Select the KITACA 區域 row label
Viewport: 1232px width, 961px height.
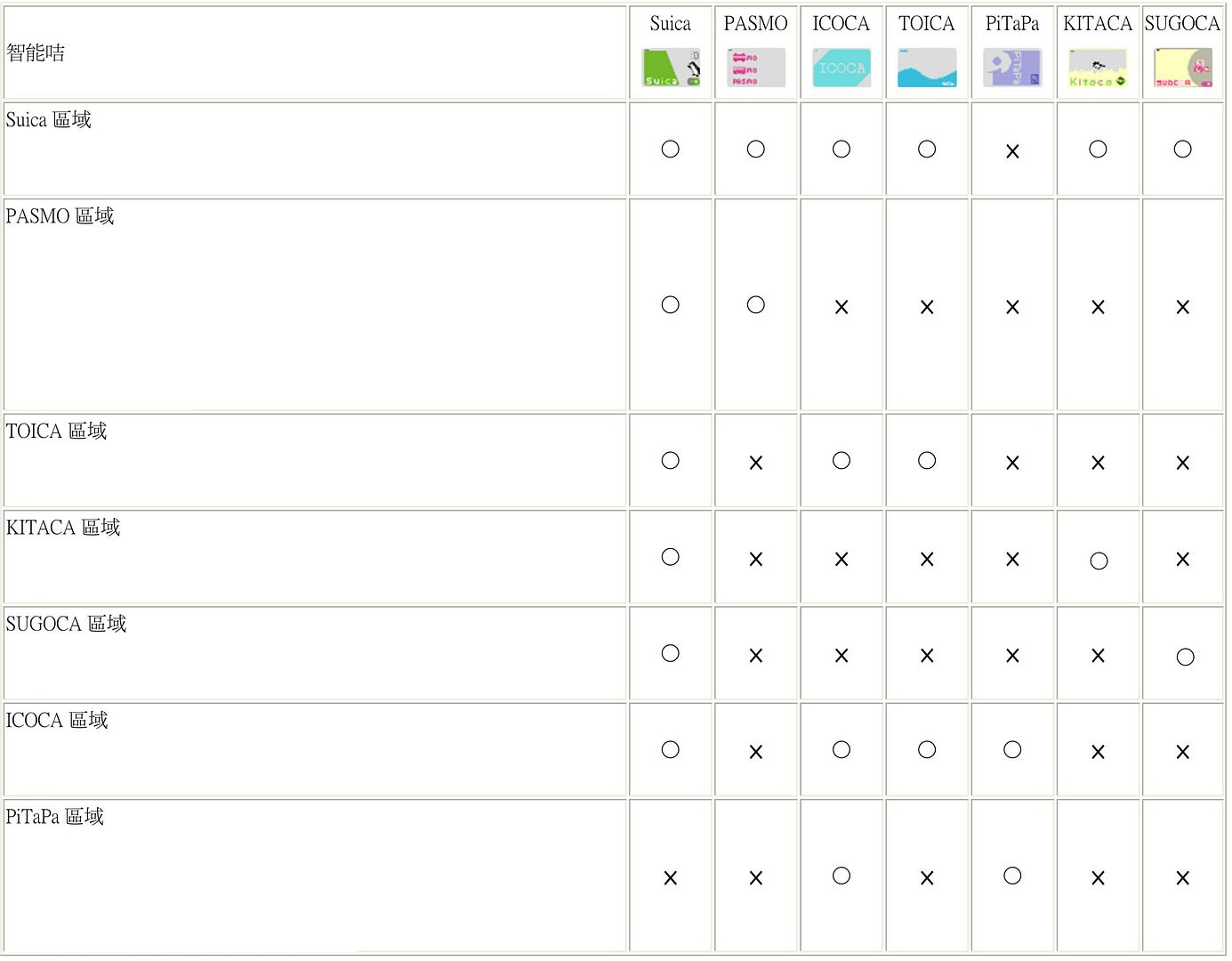pos(62,528)
